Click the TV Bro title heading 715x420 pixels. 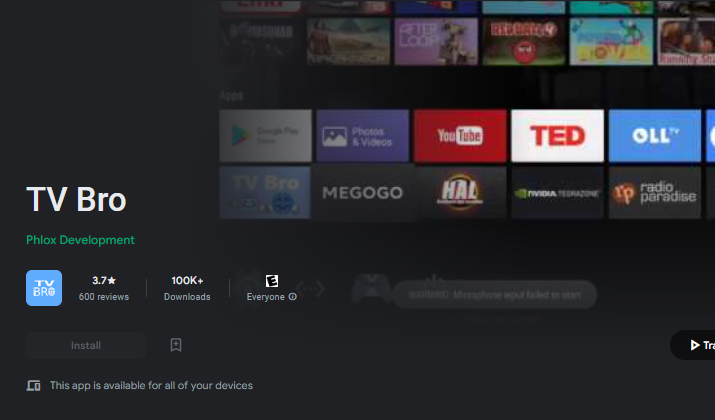coord(76,199)
